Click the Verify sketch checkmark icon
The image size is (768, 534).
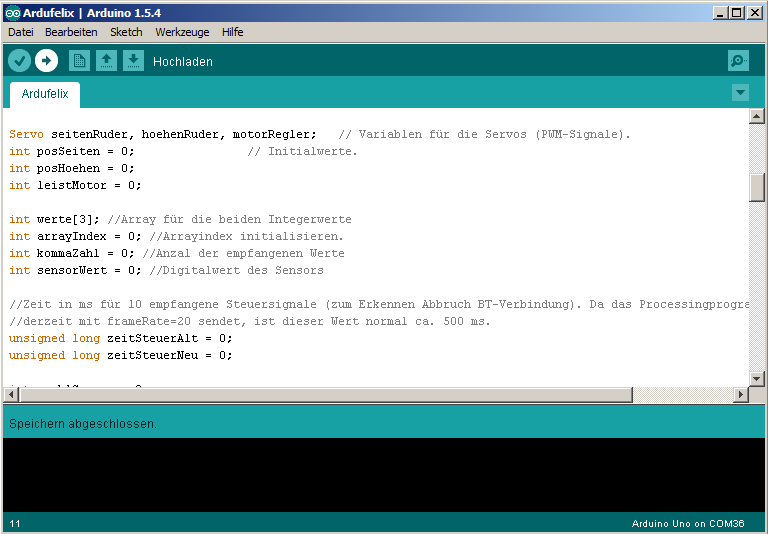[19, 61]
